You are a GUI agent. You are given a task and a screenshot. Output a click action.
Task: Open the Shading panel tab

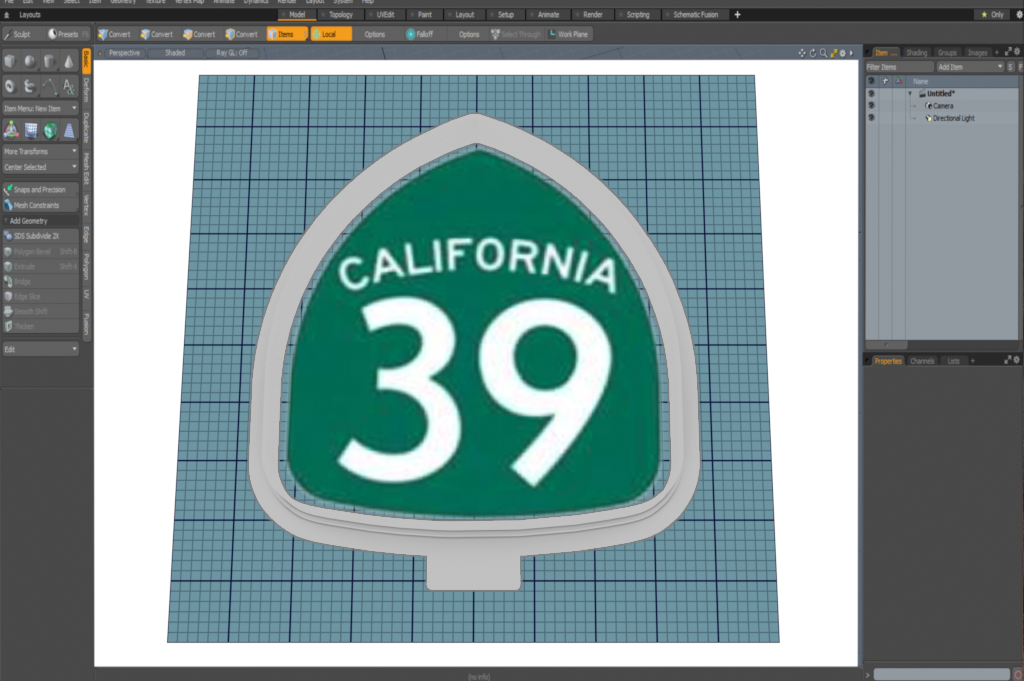pyautogui.click(x=916, y=52)
